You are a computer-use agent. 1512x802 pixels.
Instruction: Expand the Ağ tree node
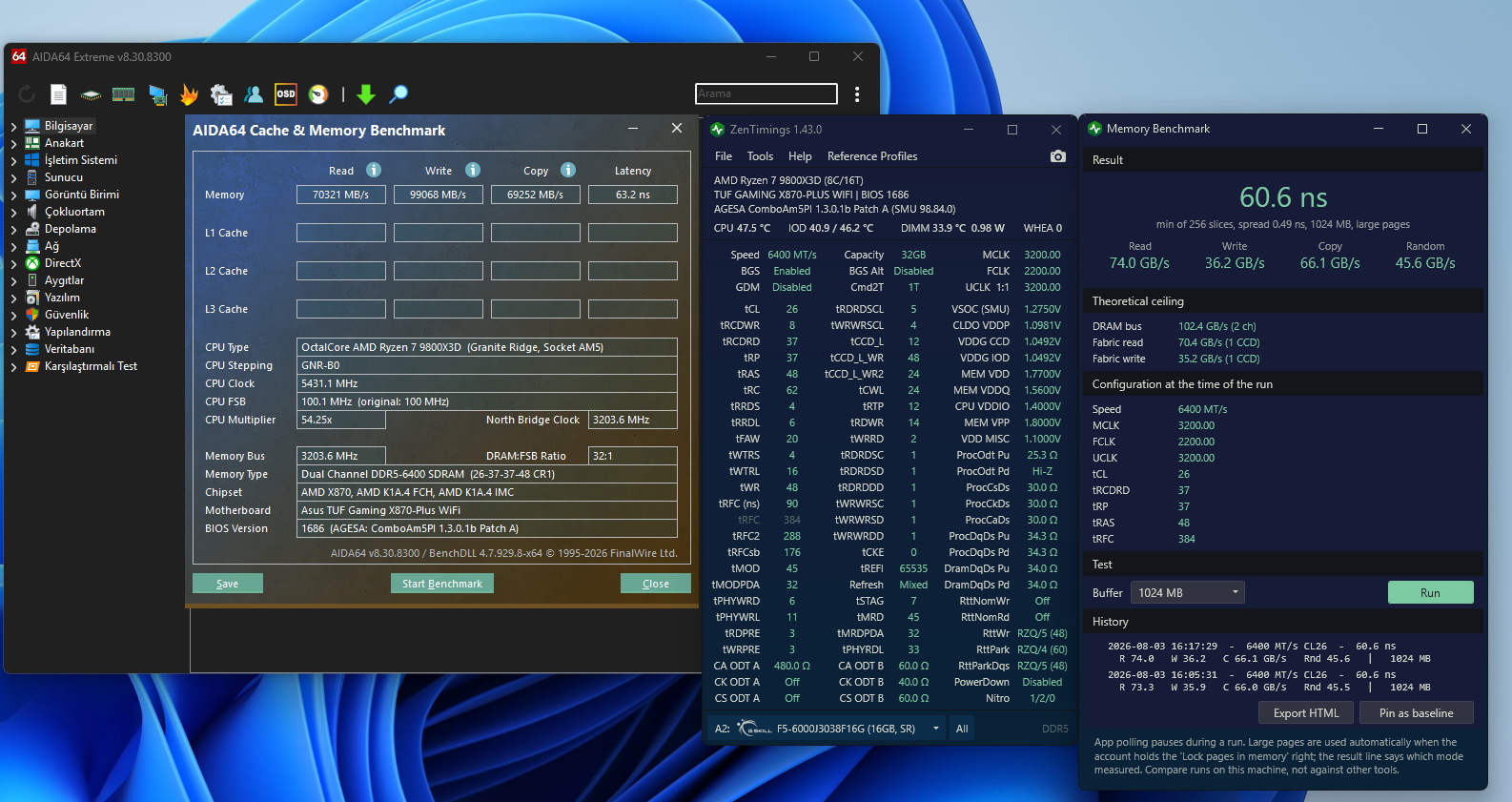coord(13,246)
